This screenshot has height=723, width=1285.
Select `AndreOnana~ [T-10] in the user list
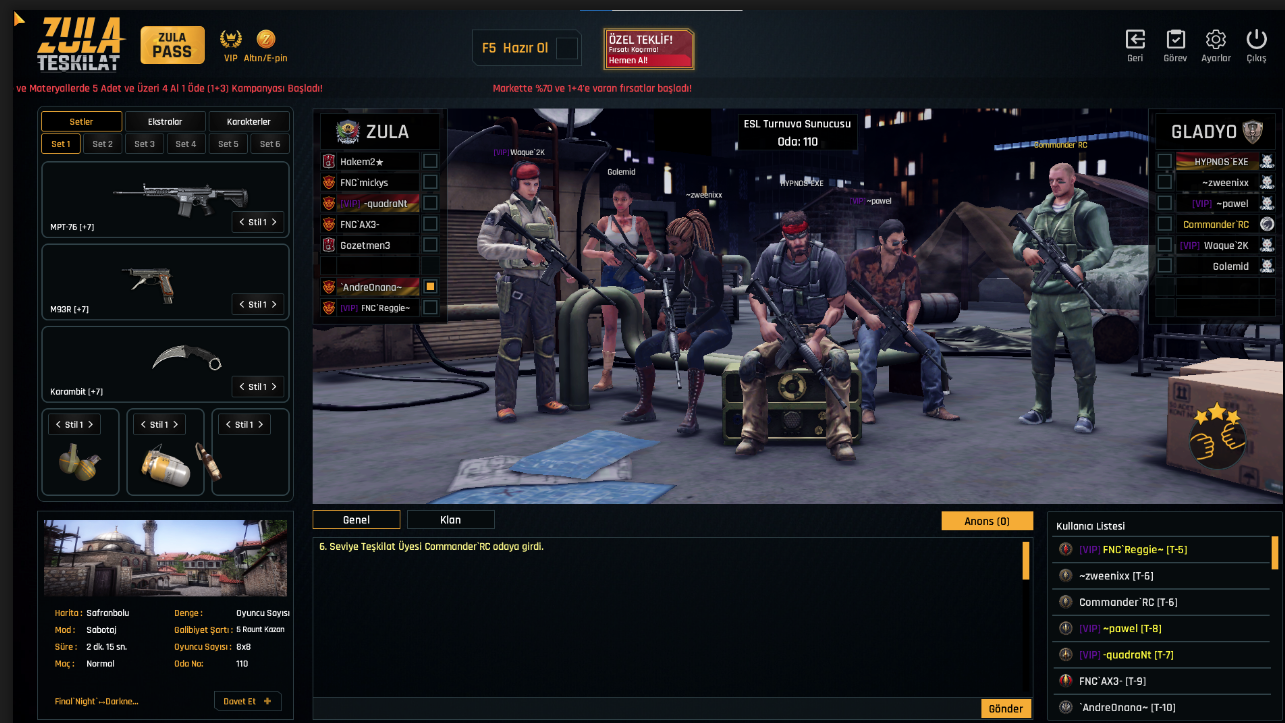coord(1162,707)
